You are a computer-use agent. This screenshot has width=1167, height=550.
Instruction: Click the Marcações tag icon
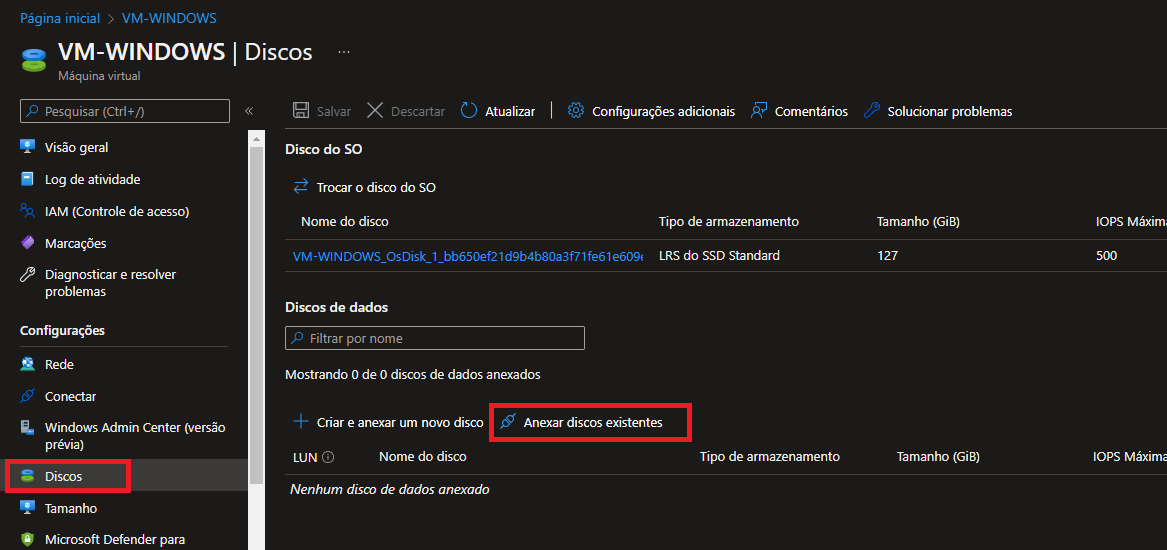pyautogui.click(x=28, y=243)
